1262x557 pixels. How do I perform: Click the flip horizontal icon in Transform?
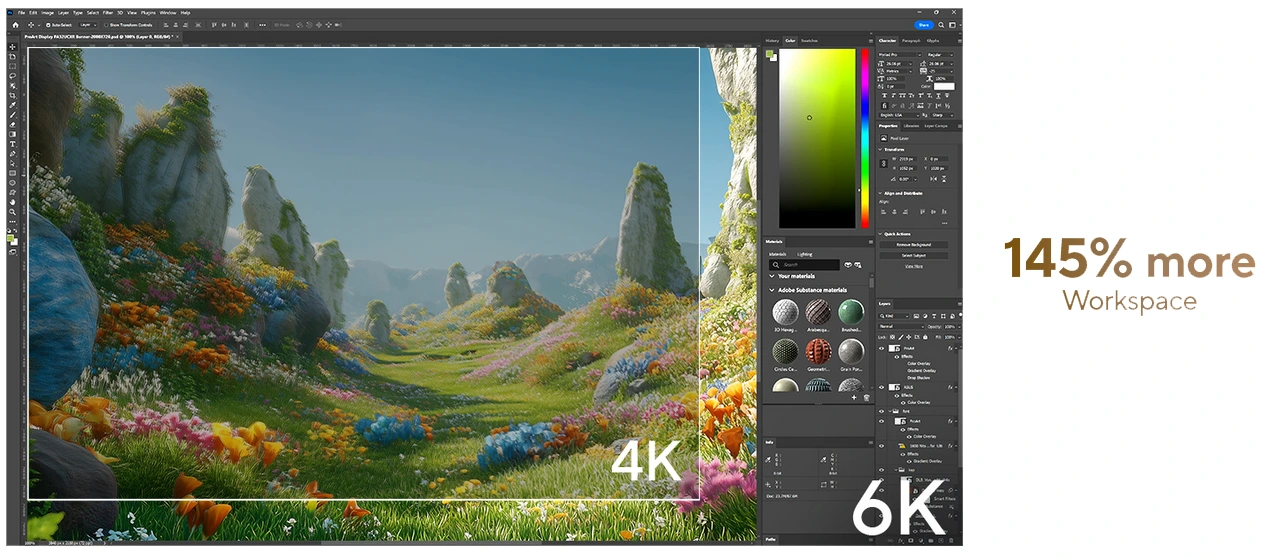[x=933, y=179]
